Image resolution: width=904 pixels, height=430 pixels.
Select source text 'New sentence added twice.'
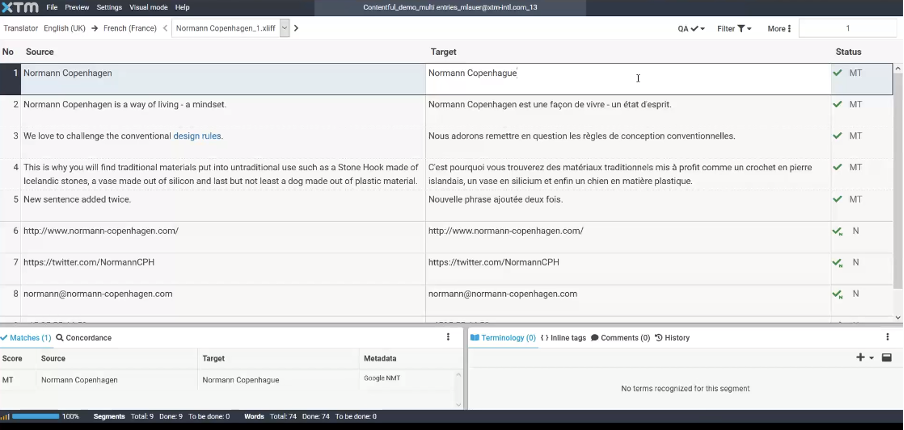tap(77, 199)
